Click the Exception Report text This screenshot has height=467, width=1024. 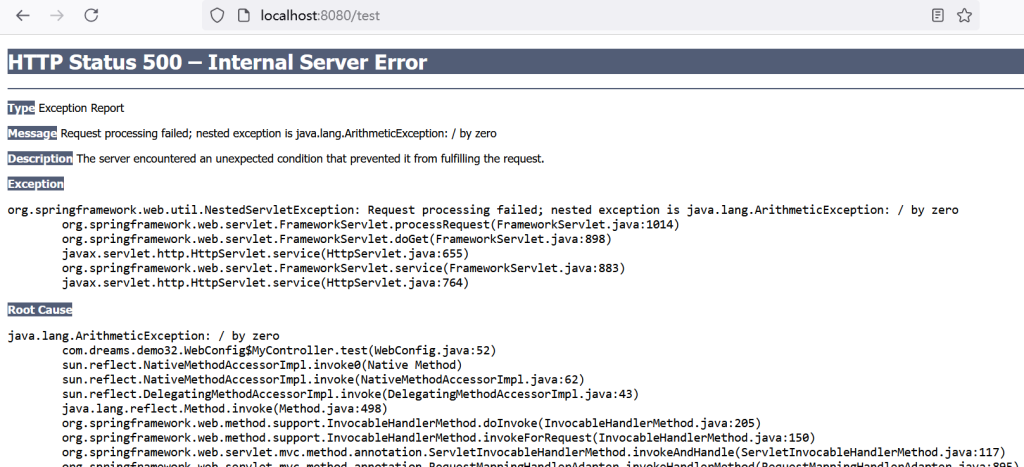pyautogui.click(x=82, y=108)
